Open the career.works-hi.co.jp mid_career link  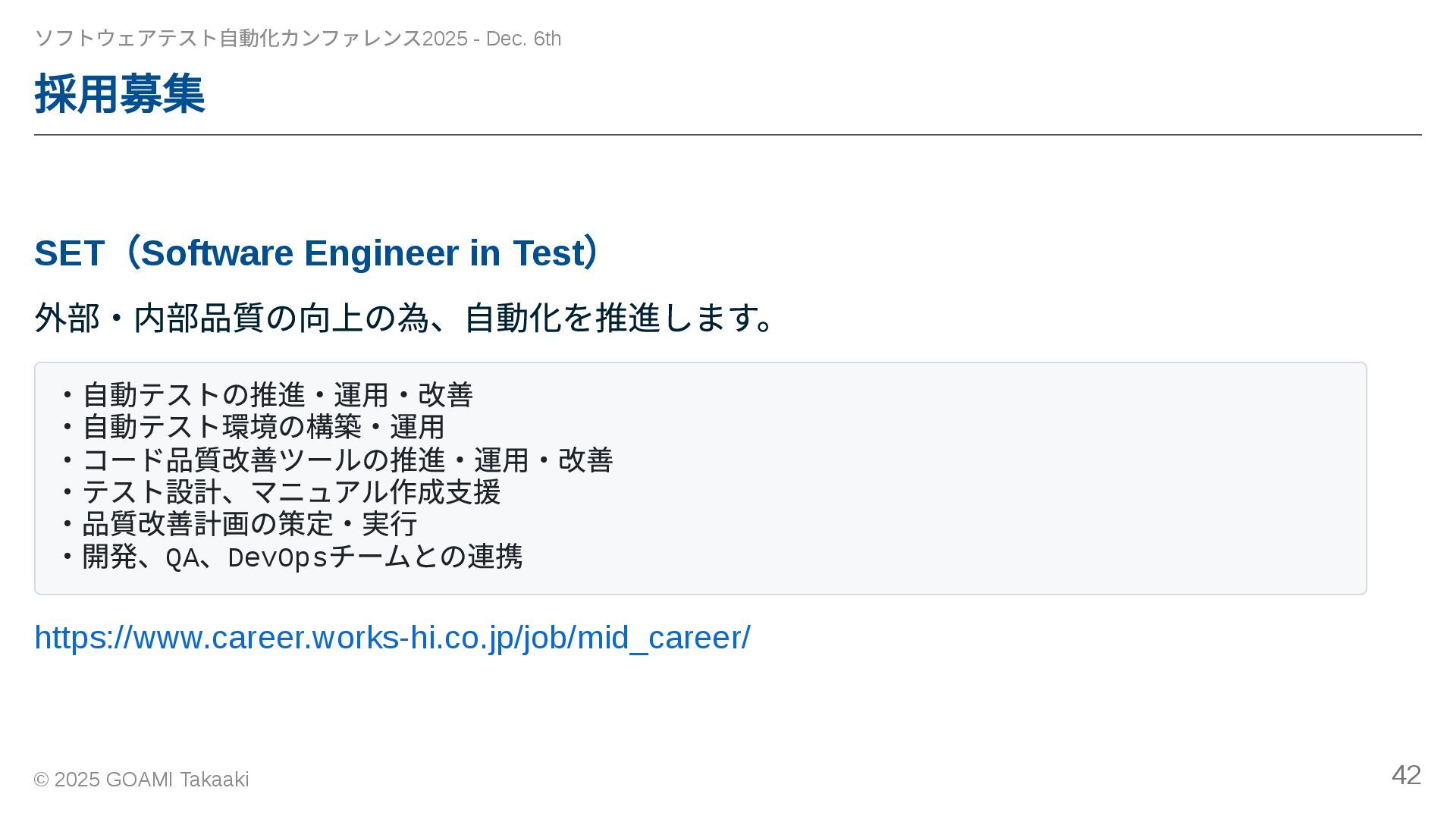[392, 638]
